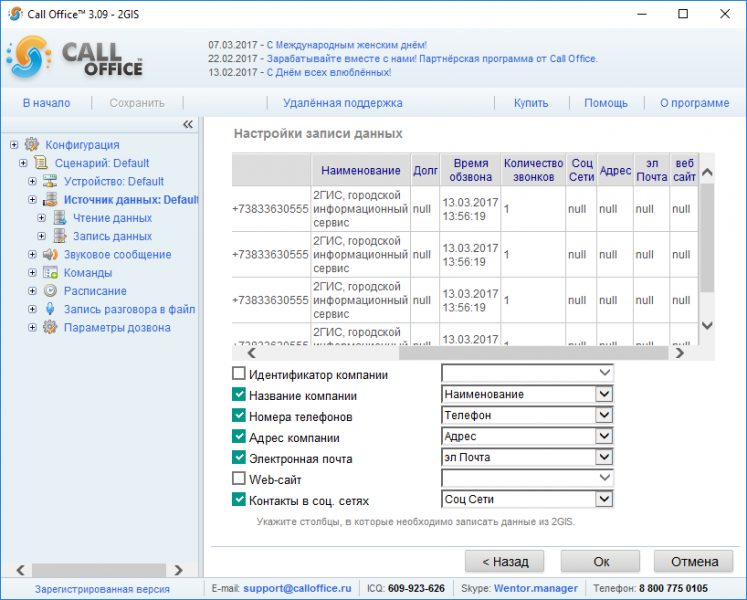The width and height of the screenshot is (747, 600).
Task: Uncheck Номера телефонов checkbox
Action: 239,415
